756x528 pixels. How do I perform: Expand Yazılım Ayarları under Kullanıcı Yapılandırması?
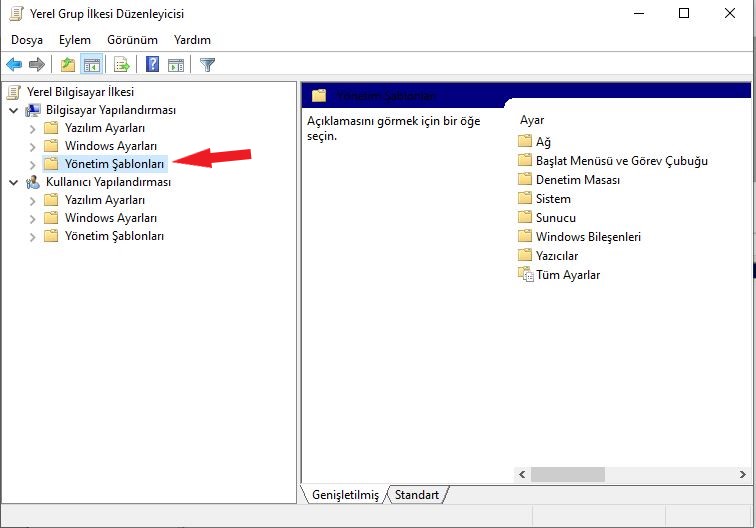click(x=32, y=201)
